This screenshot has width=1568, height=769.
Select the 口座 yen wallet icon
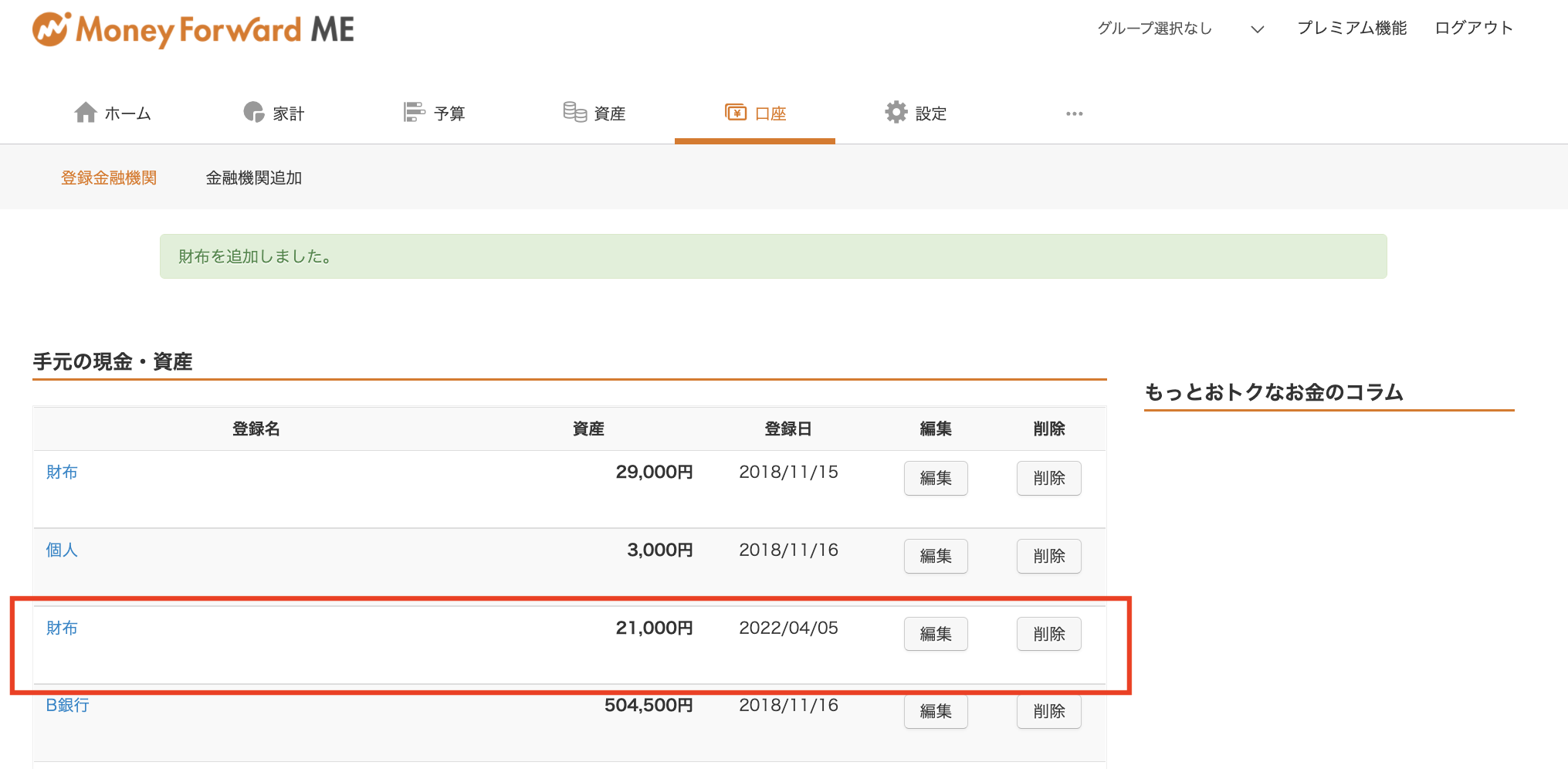click(x=736, y=113)
